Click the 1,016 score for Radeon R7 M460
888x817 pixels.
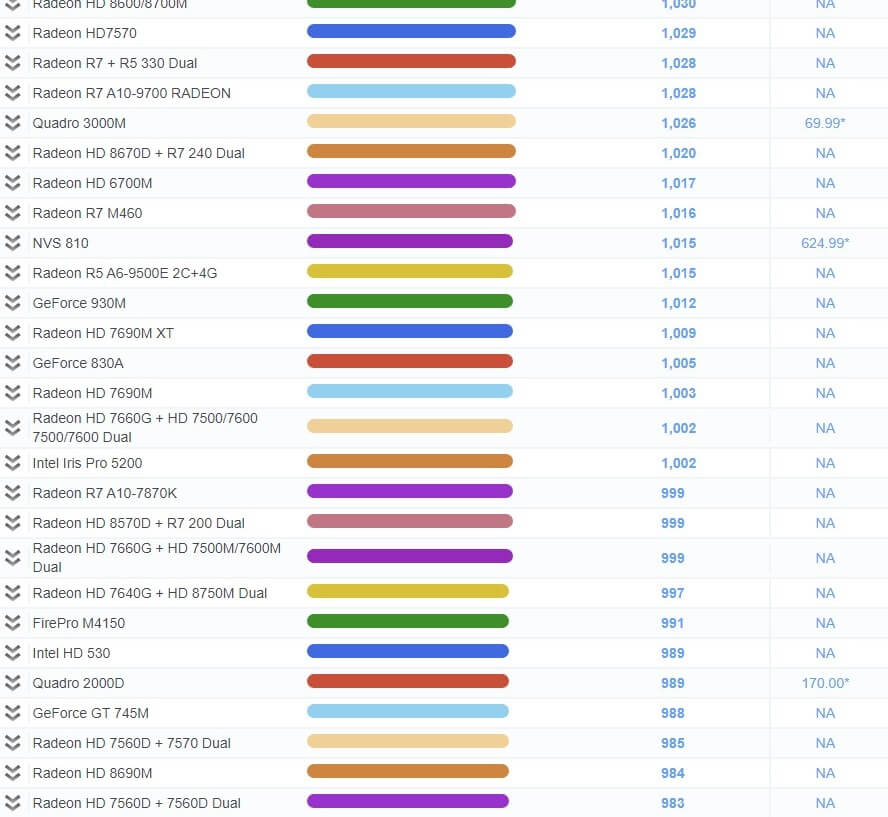point(678,213)
